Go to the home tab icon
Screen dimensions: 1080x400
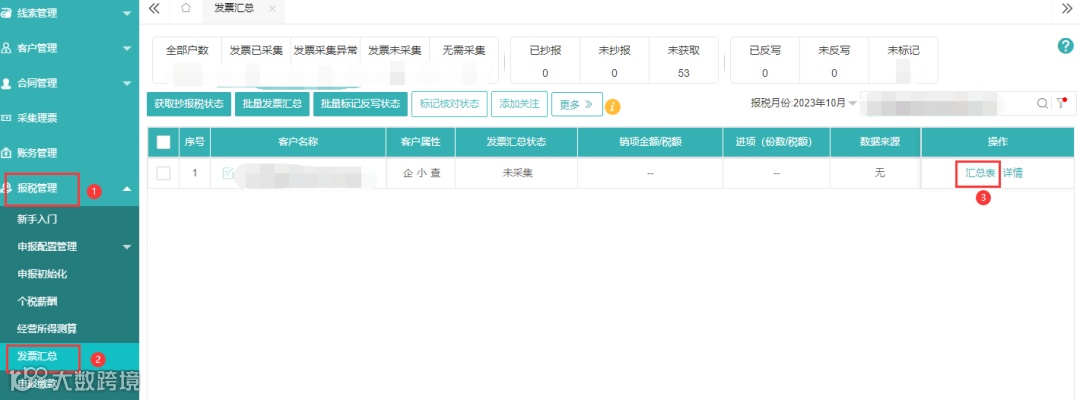pos(185,8)
